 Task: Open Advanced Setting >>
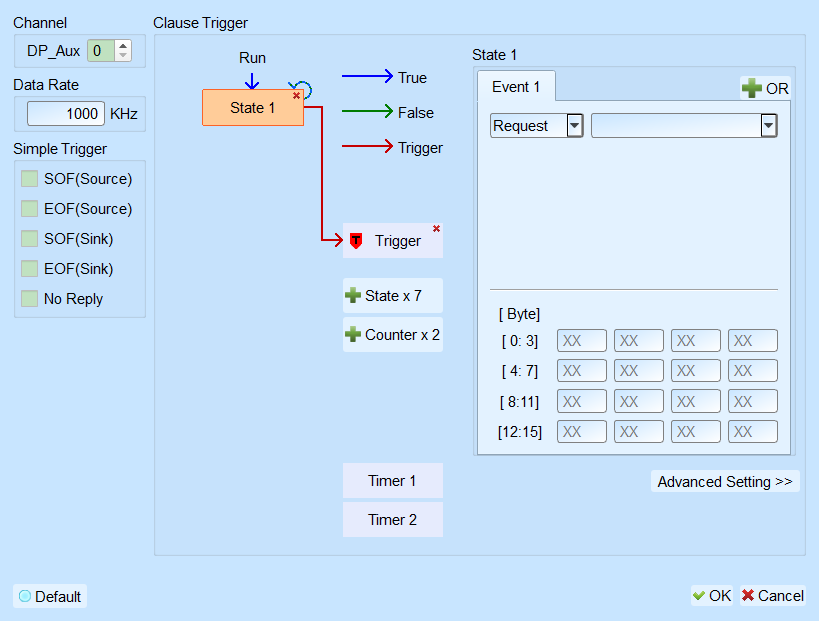tap(725, 481)
